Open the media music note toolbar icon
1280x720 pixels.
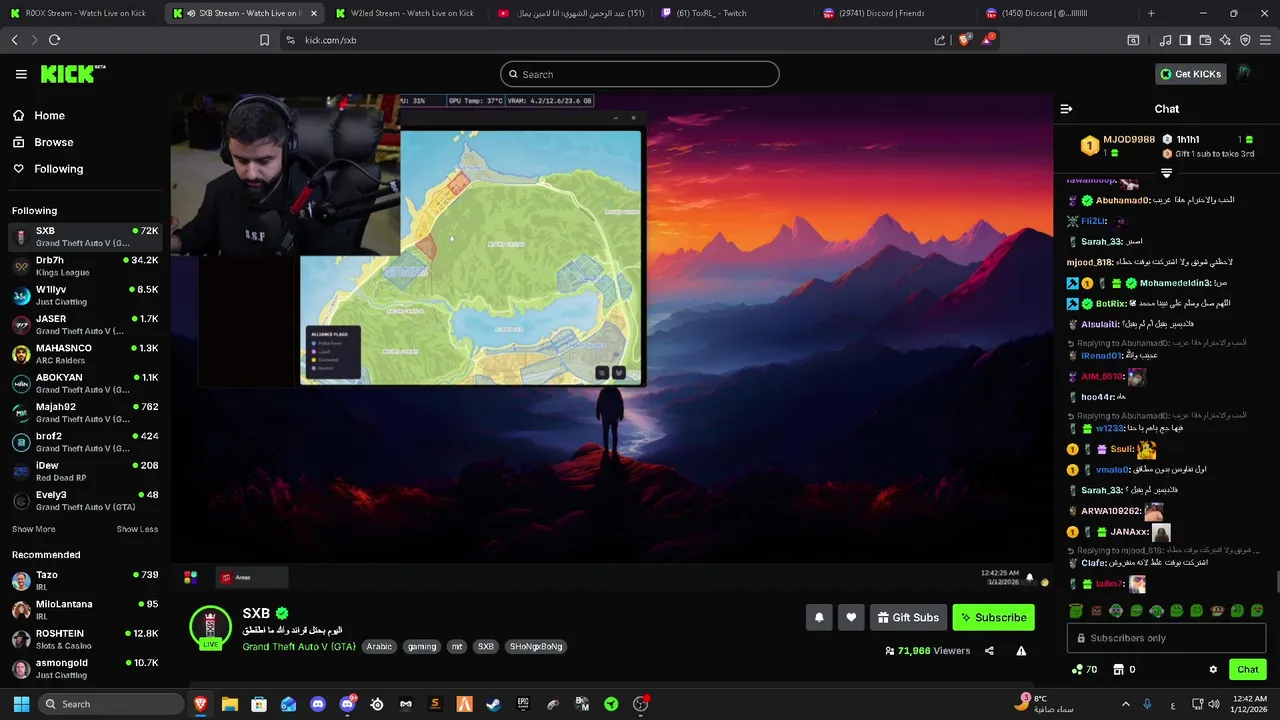pyautogui.click(x=1165, y=40)
